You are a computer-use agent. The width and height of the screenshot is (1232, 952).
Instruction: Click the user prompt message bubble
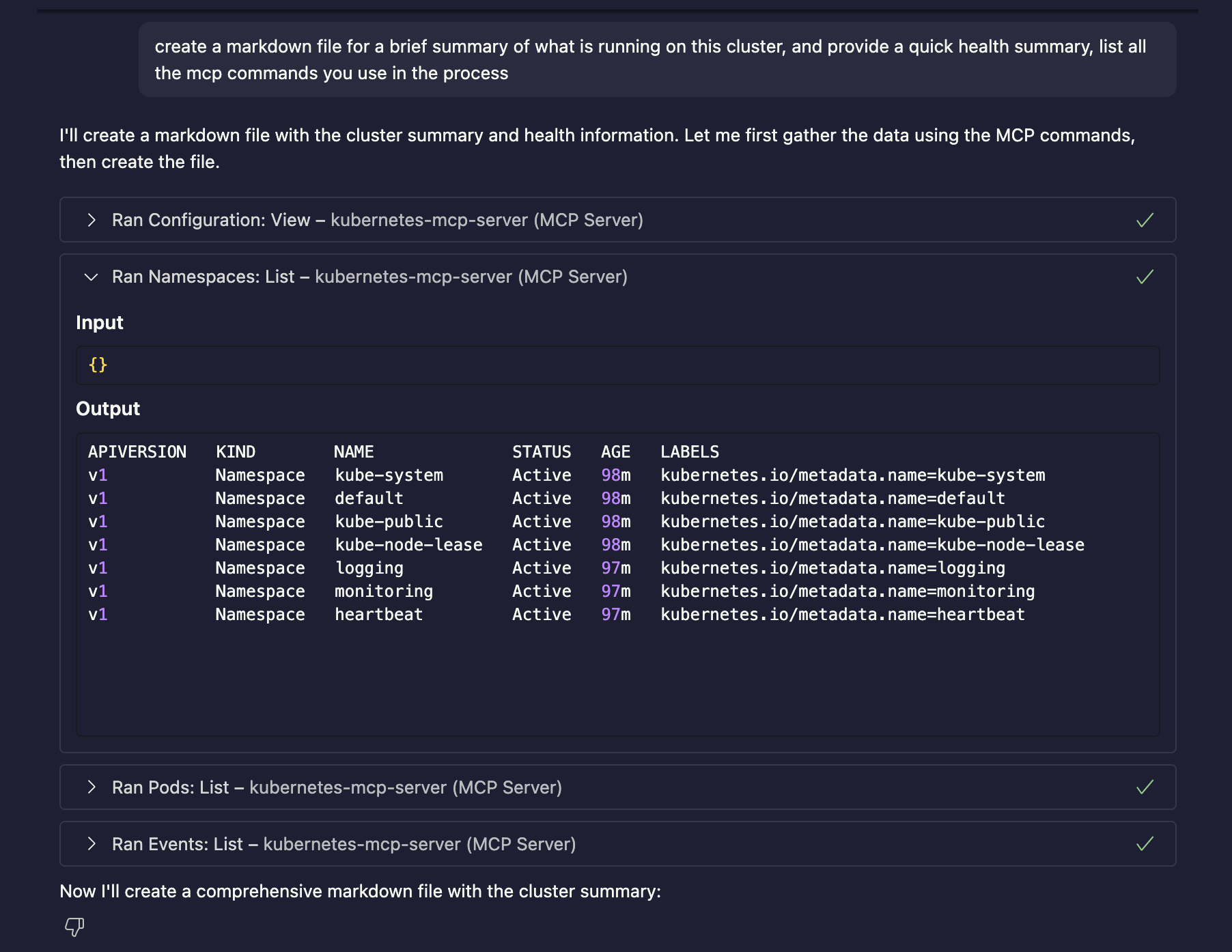(657, 59)
